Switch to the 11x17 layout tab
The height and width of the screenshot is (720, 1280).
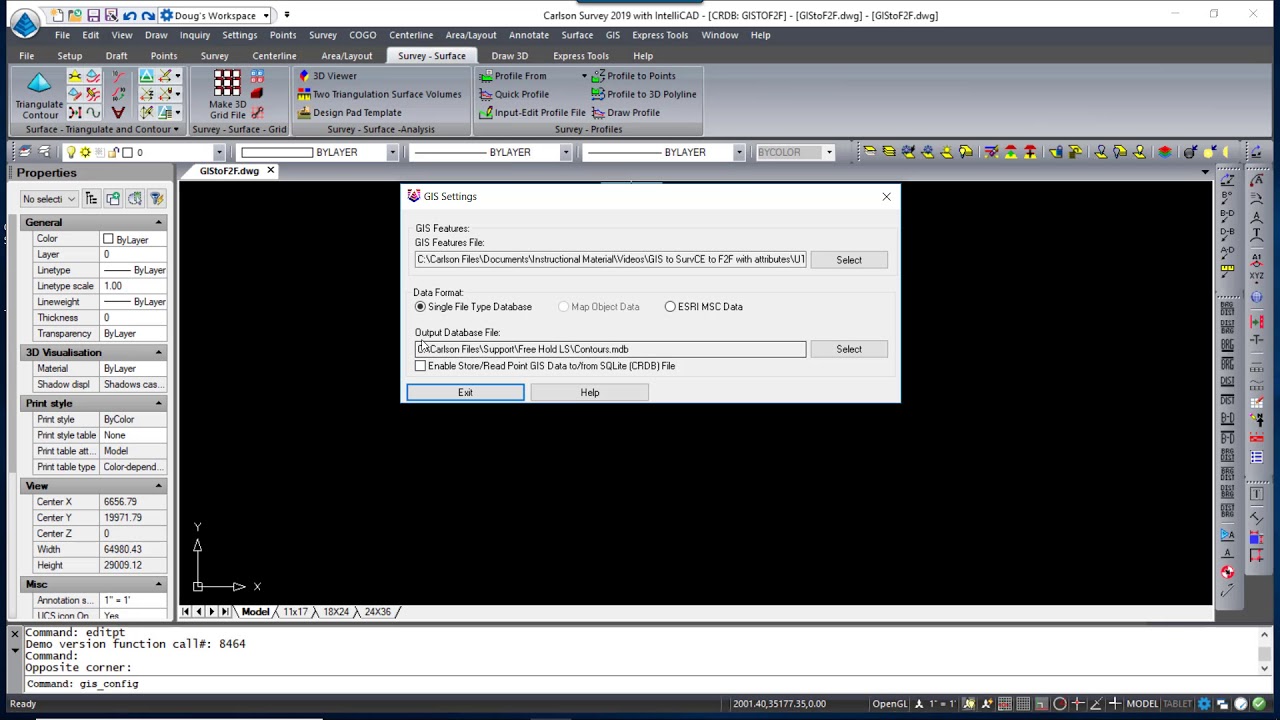(x=295, y=612)
